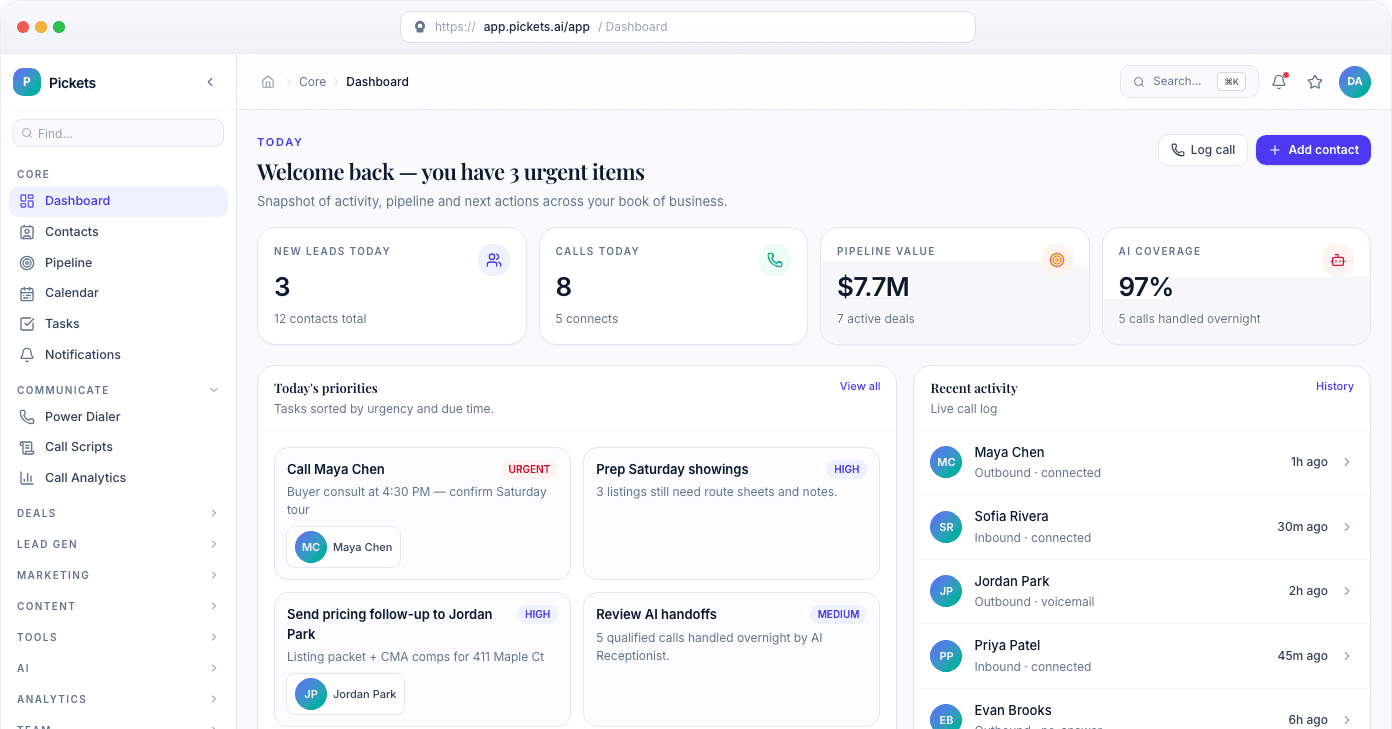Click the URGENT badge on Maya Chen task
Screen dimensions: 1392x729
click(529, 469)
